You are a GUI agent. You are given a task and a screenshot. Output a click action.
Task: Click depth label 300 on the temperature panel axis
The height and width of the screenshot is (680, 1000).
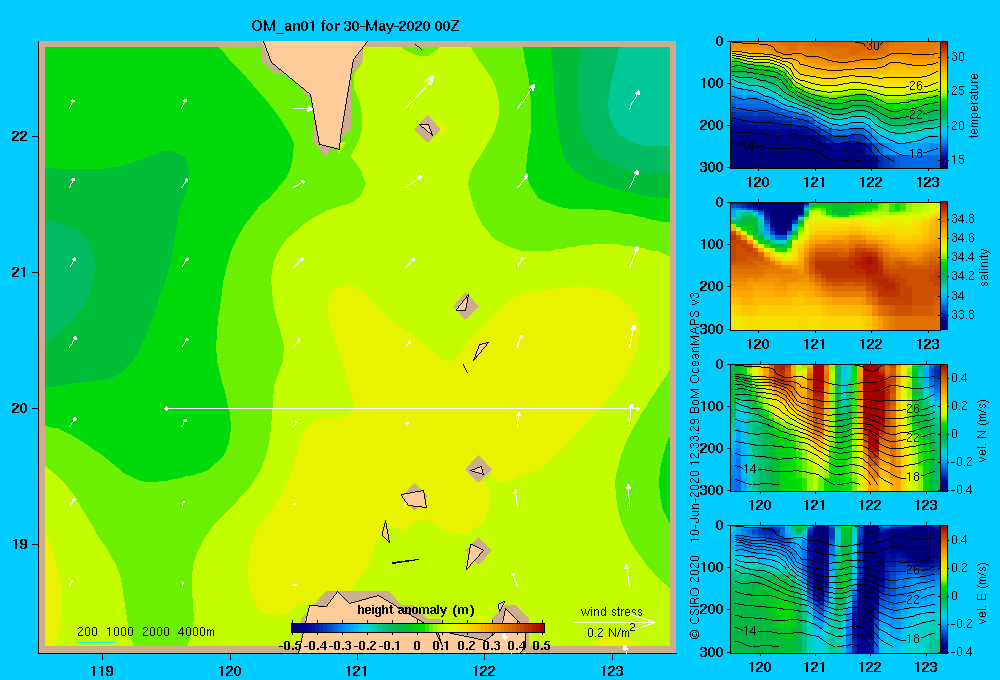click(x=711, y=167)
